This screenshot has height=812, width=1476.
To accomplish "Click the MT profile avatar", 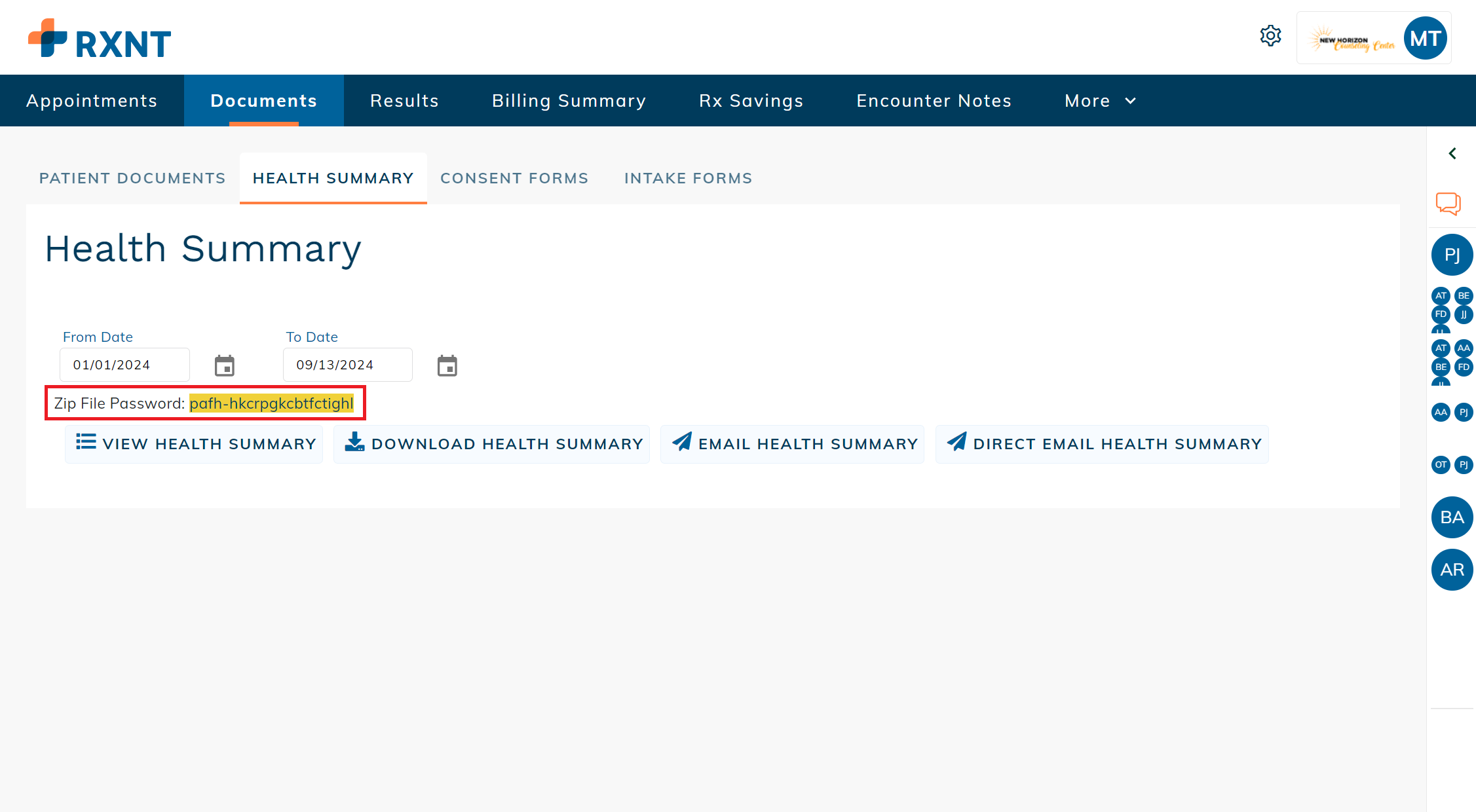I will [x=1425, y=38].
